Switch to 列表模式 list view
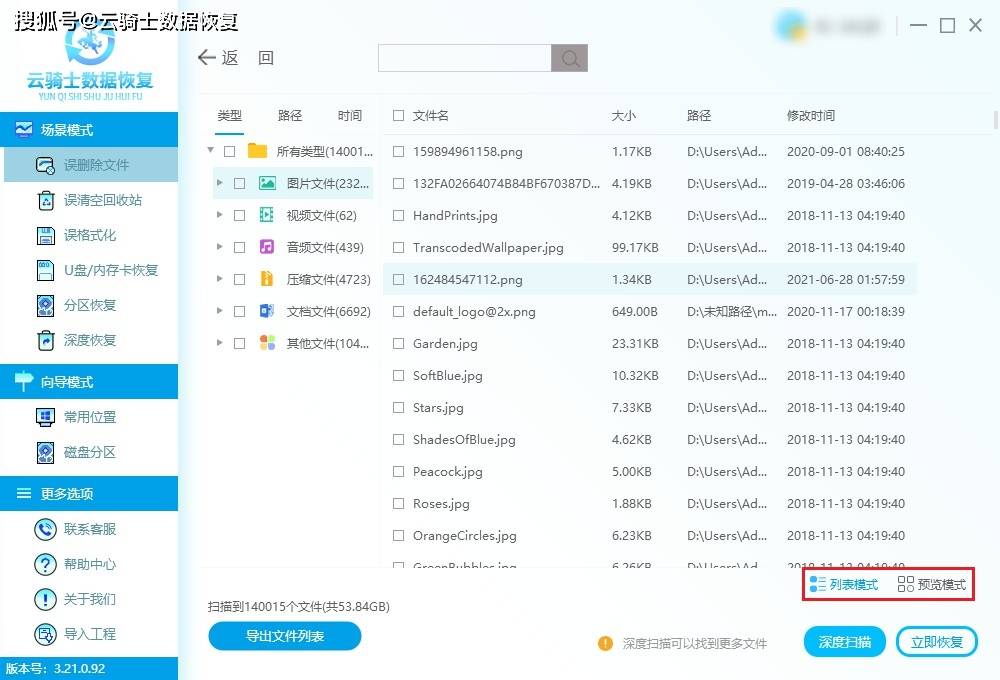Viewport: 1000px width, 680px height. (844, 584)
